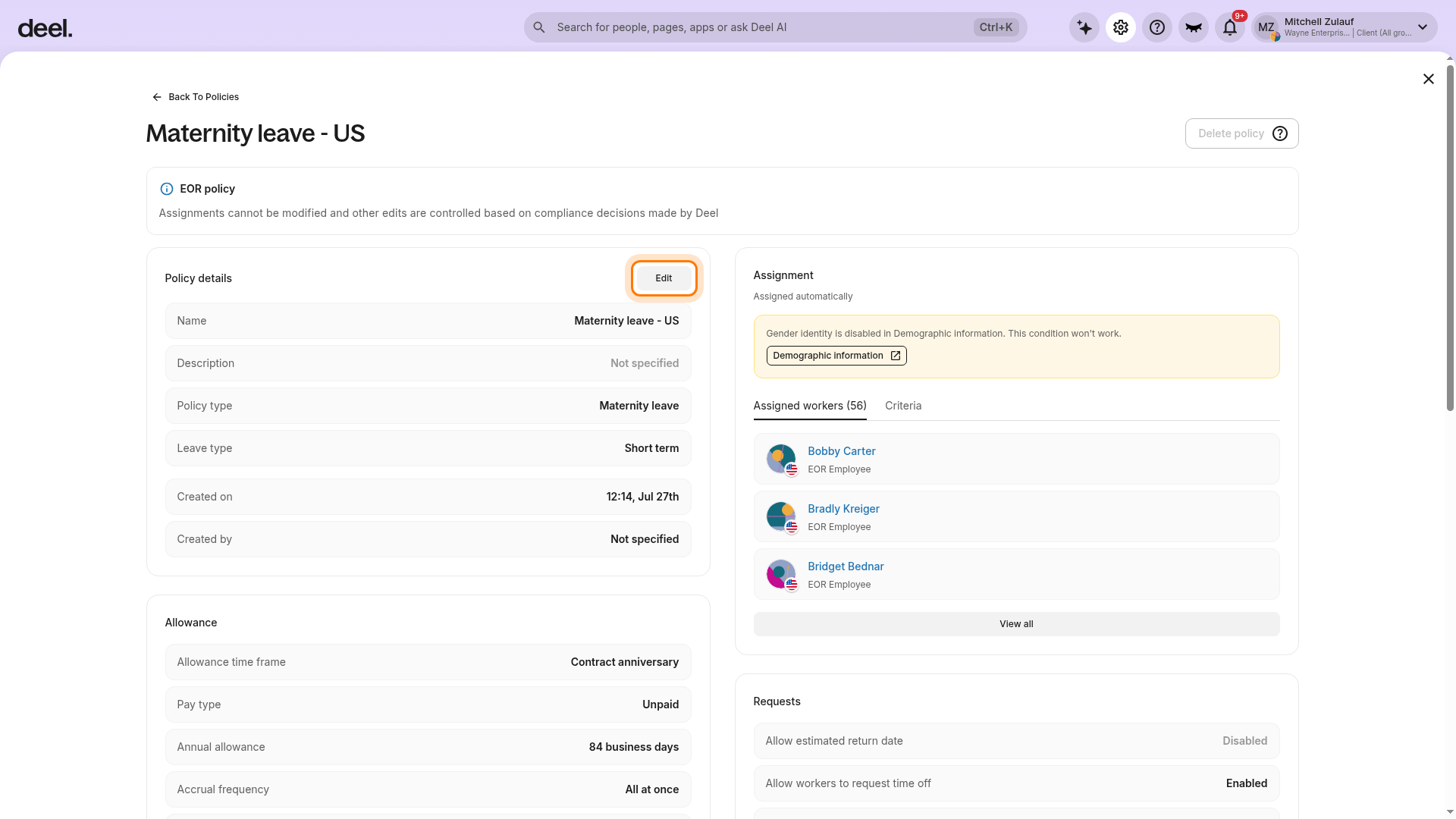The image size is (1456, 819).
Task: Click the 'All at once' accrual value
Action: [x=651, y=789]
